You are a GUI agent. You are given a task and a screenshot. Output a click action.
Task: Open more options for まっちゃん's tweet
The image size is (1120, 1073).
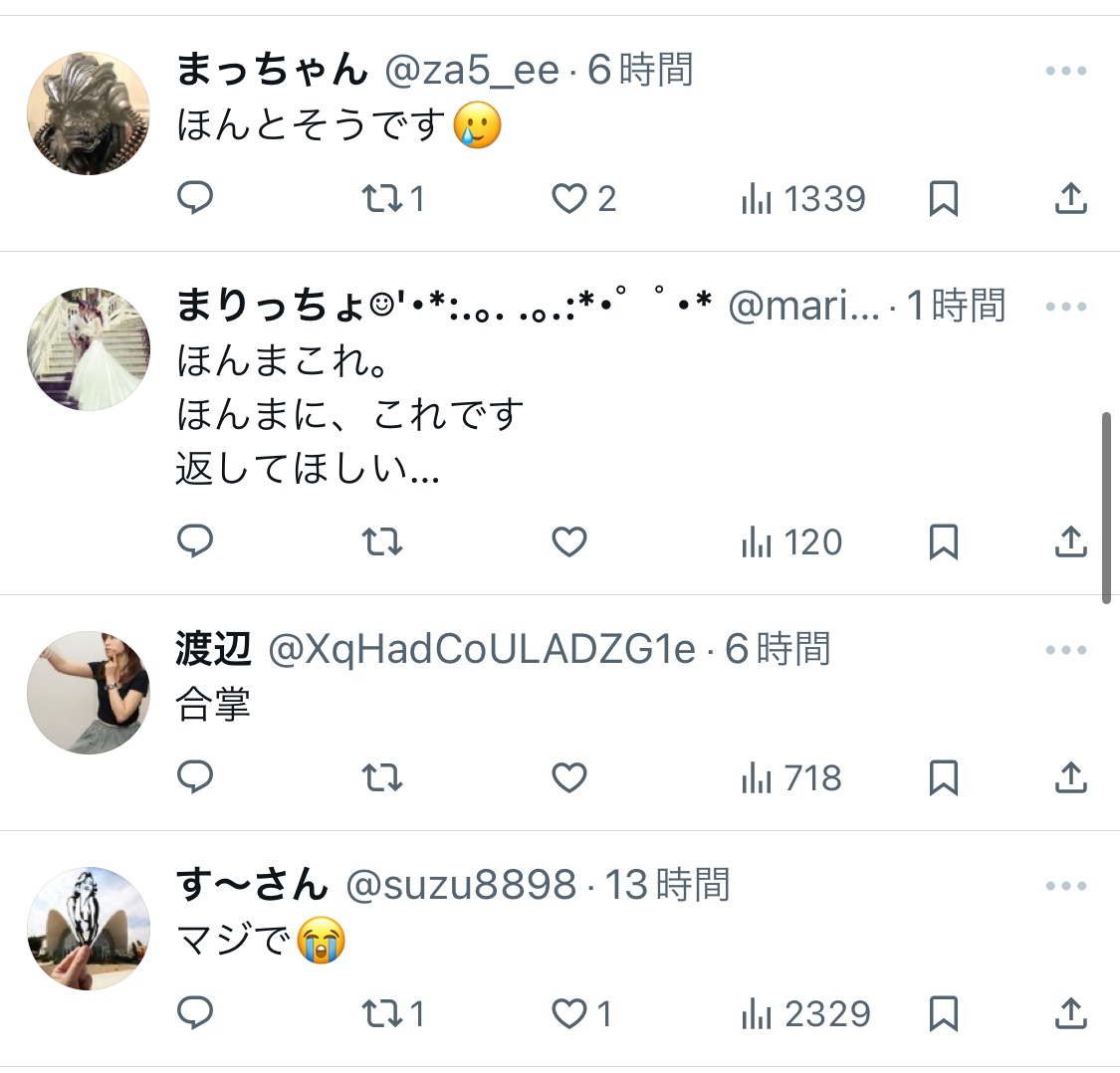[1065, 72]
